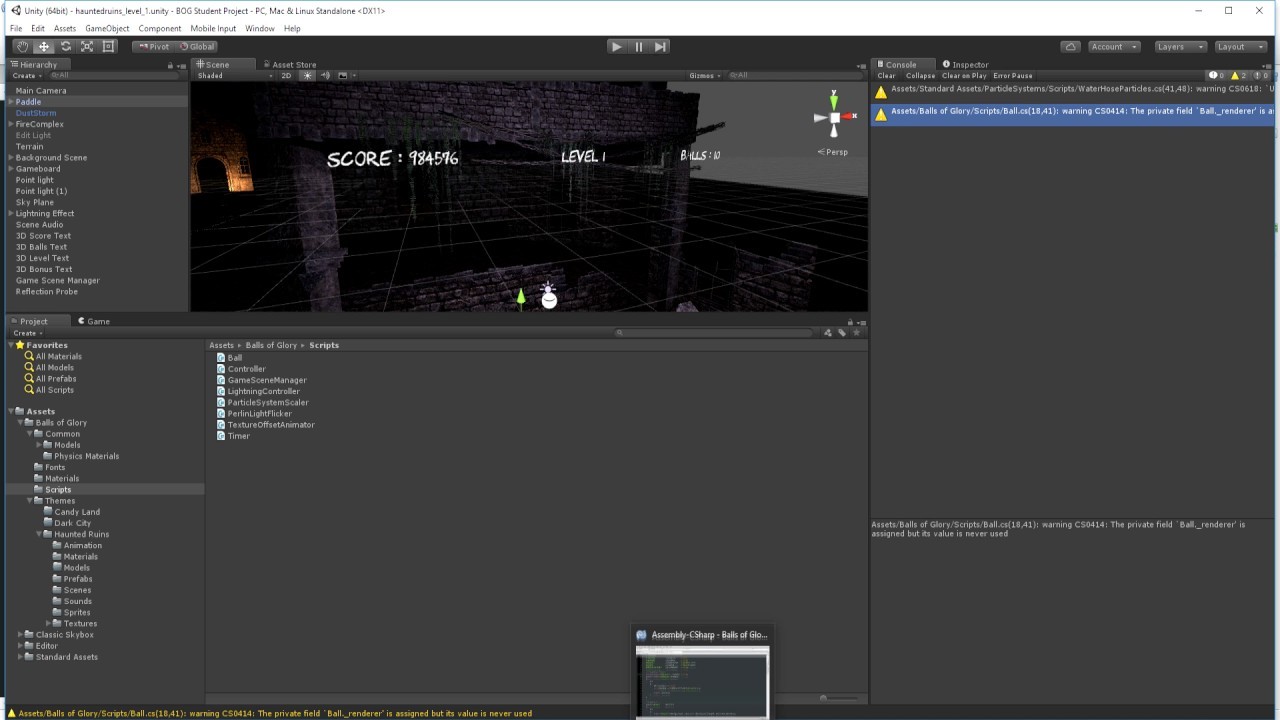Image resolution: width=1280 pixels, height=720 pixels.
Task: Open the Shaded draw mode dropdown
Action: click(x=234, y=75)
